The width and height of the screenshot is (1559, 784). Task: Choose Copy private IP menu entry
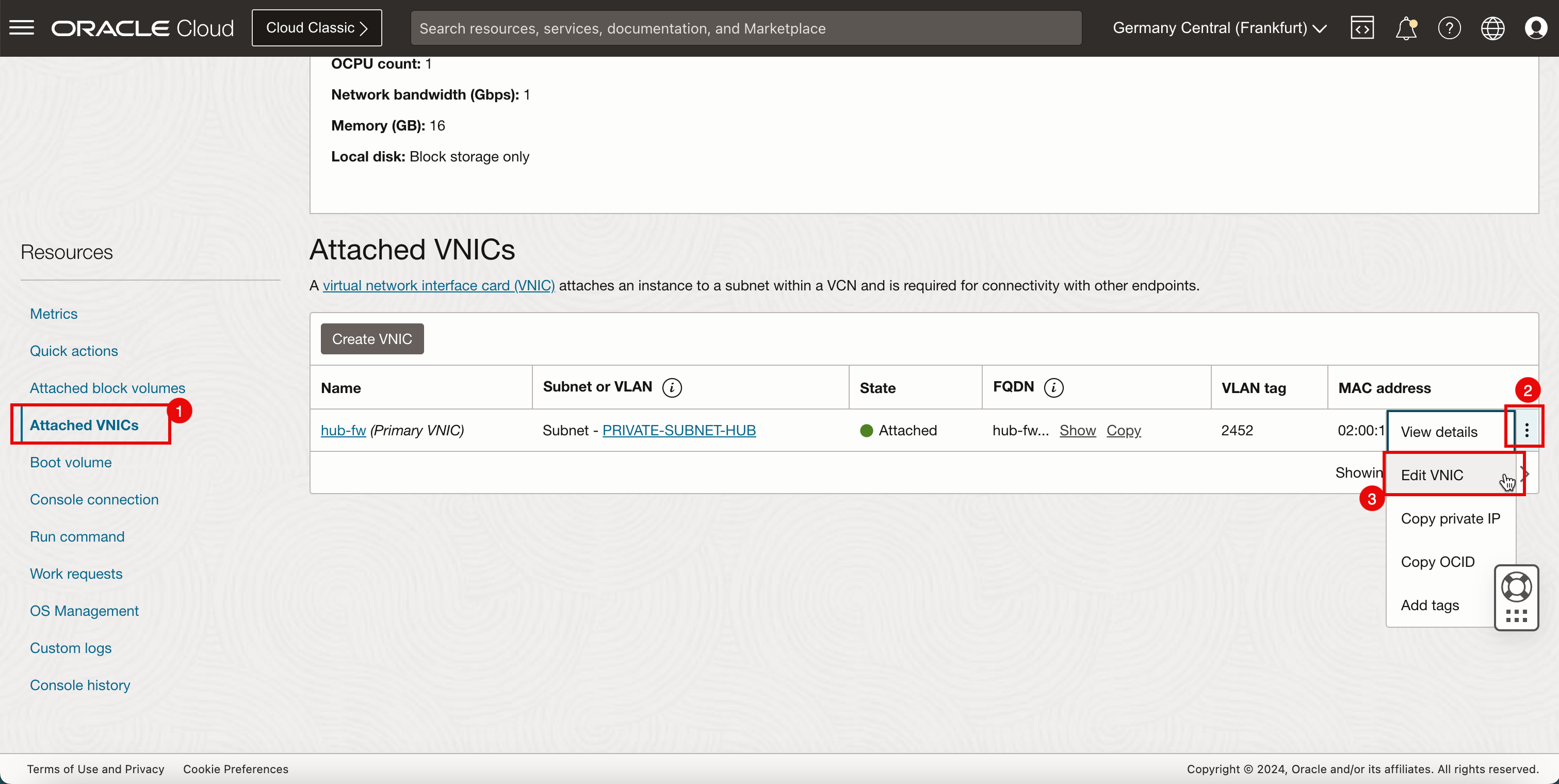click(1450, 518)
